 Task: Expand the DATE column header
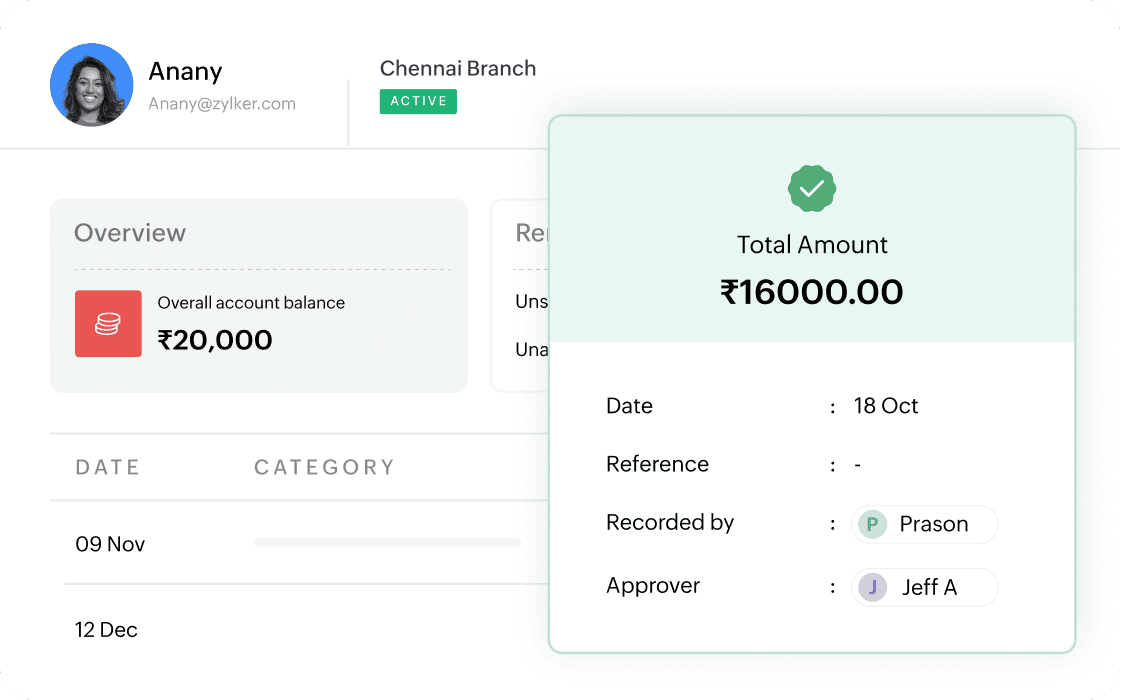point(107,466)
